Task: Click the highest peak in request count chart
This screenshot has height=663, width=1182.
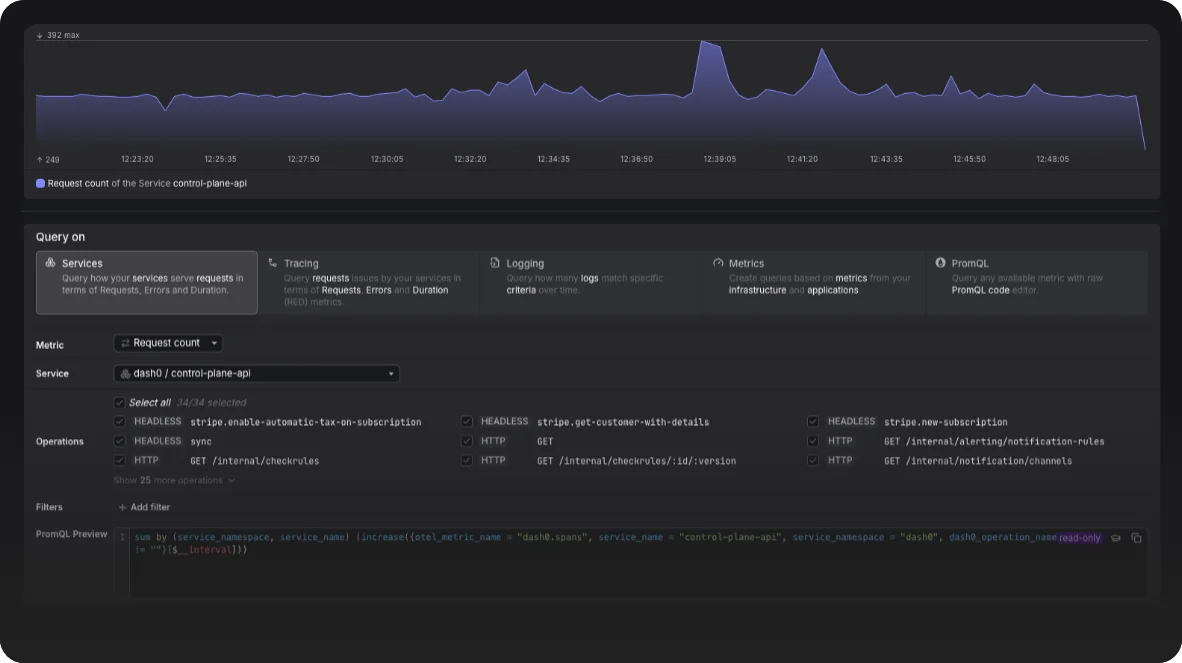Action: pos(703,42)
